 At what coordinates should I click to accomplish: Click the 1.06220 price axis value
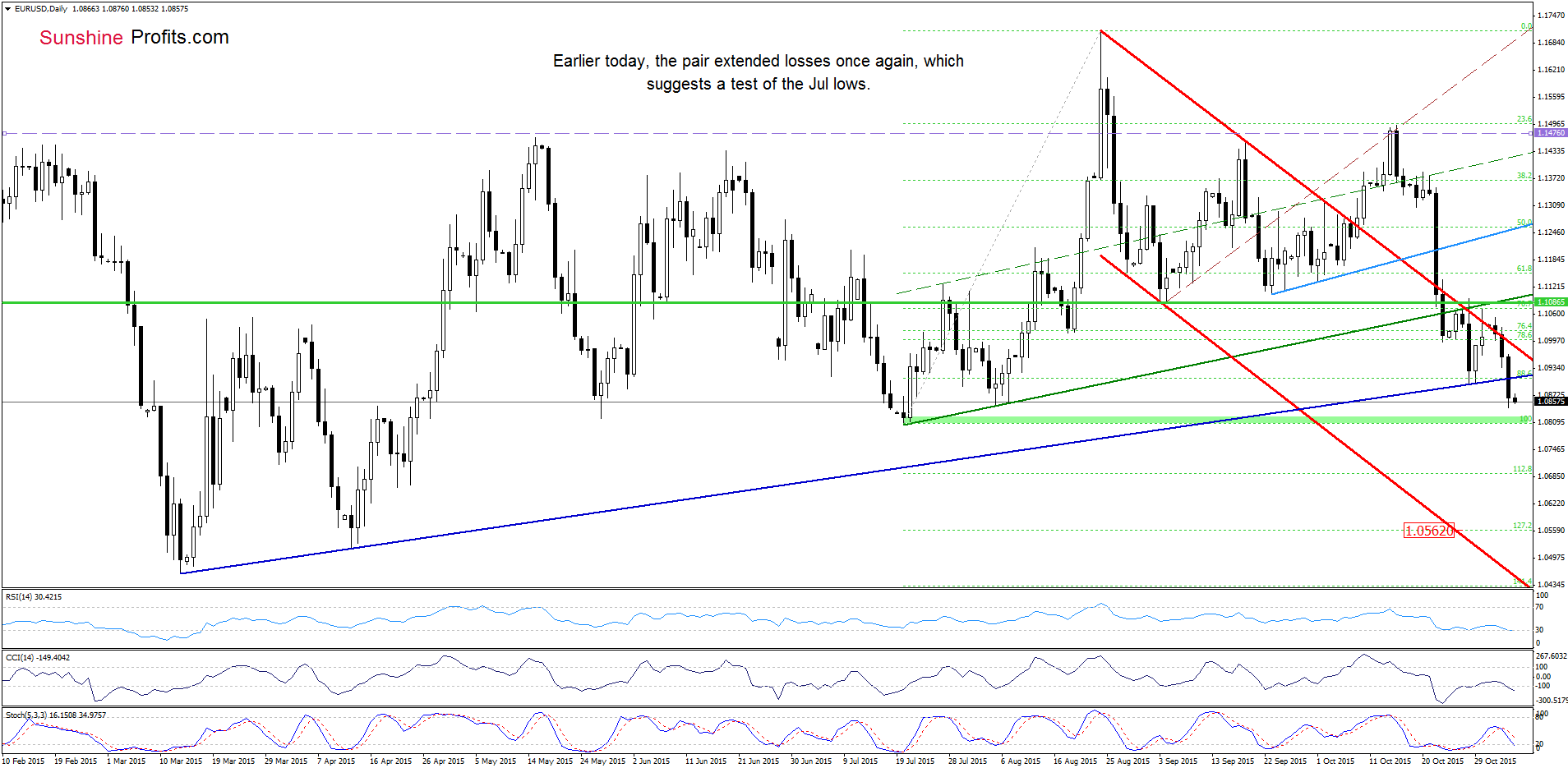point(1551,504)
